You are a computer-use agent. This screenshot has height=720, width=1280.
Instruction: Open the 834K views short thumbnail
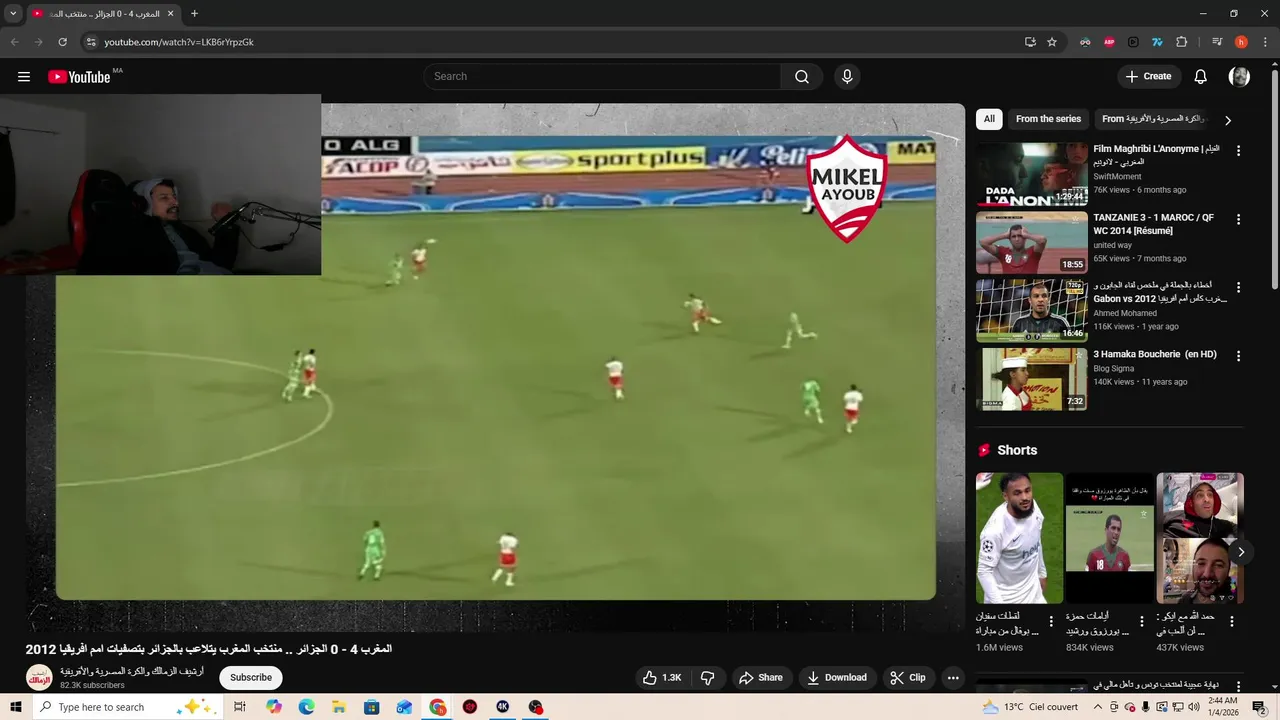pyautogui.click(x=1110, y=538)
